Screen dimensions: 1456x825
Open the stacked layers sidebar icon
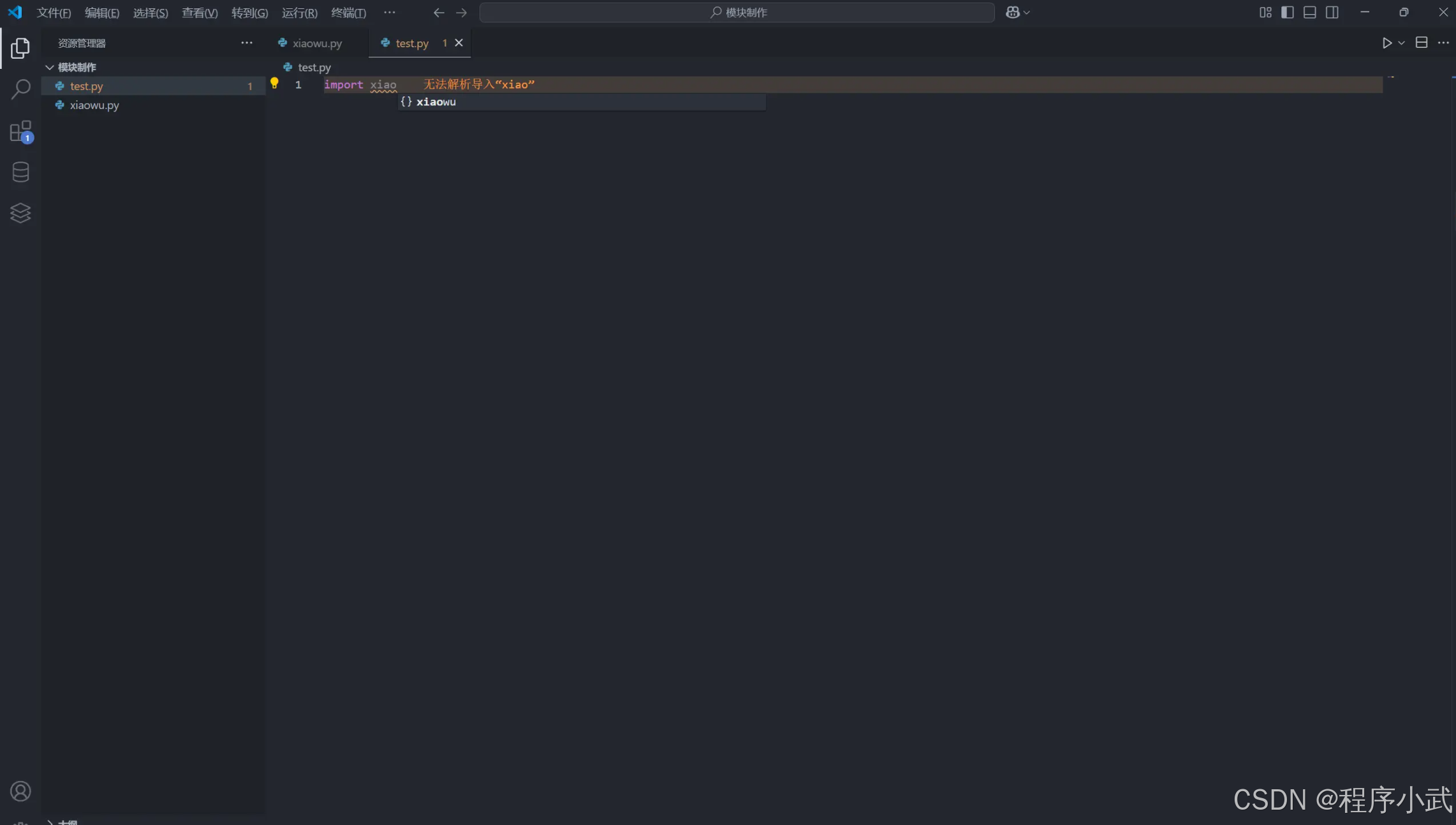[20, 213]
